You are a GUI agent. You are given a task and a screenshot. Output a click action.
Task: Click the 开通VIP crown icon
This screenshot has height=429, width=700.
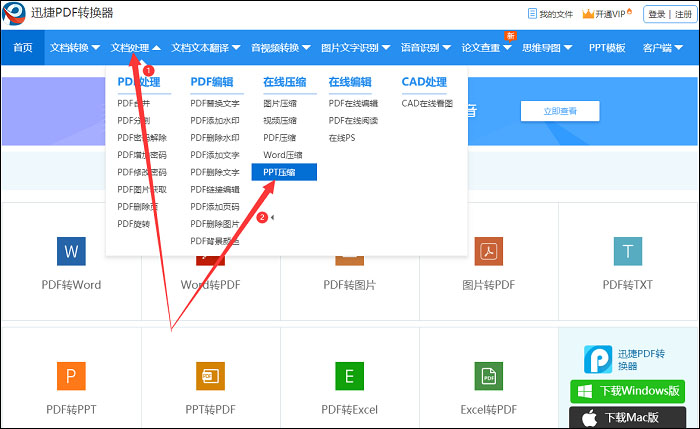(588, 14)
